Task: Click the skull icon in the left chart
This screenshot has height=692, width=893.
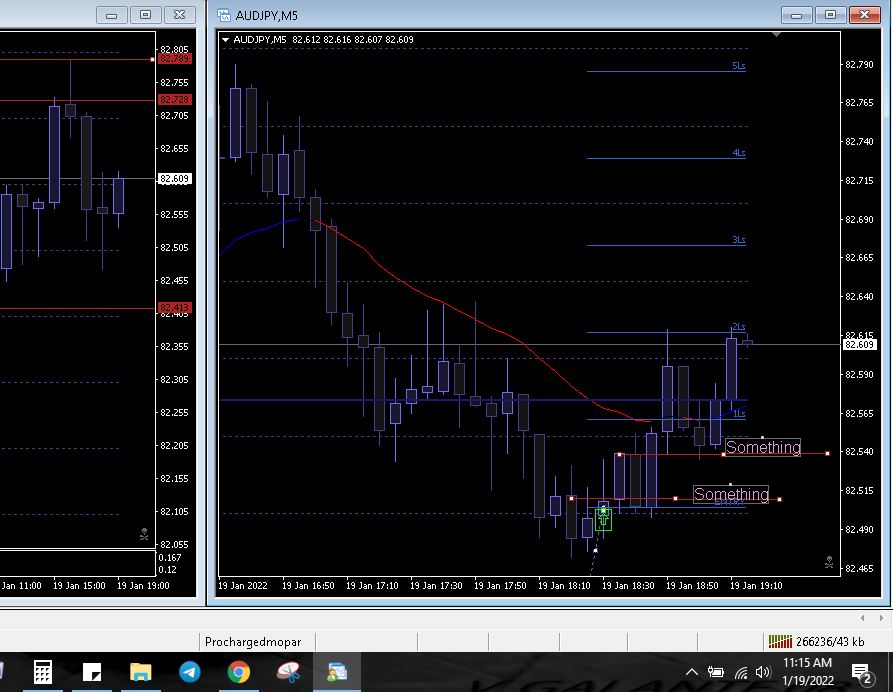Action: point(144,534)
